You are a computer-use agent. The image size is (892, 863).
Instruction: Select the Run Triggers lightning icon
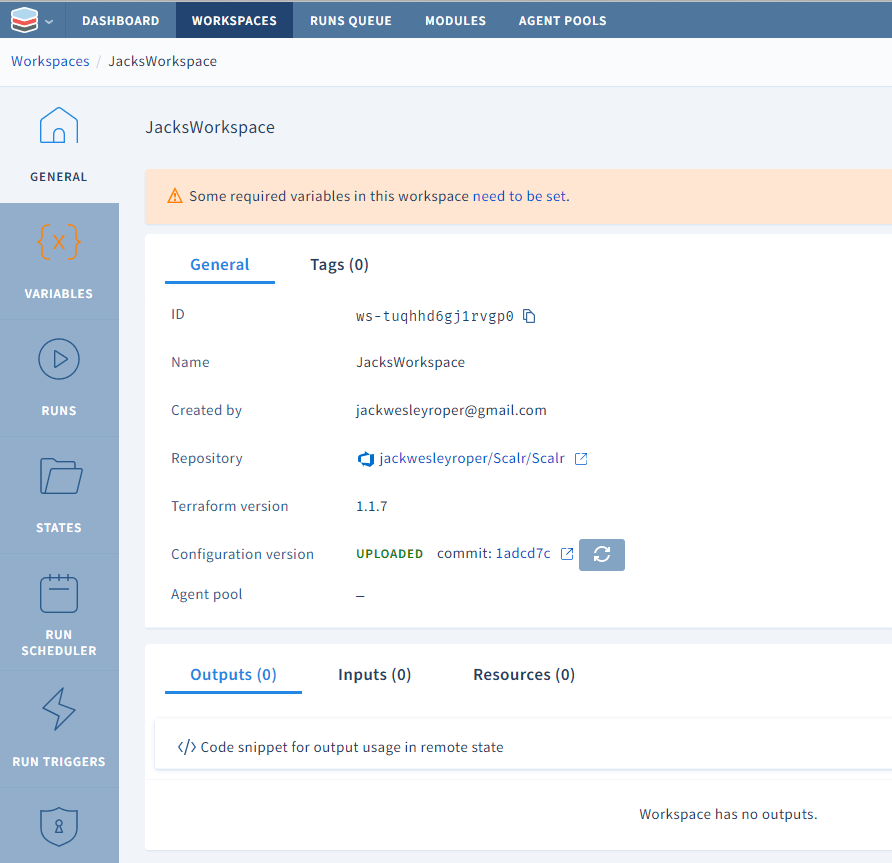(x=59, y=710)
